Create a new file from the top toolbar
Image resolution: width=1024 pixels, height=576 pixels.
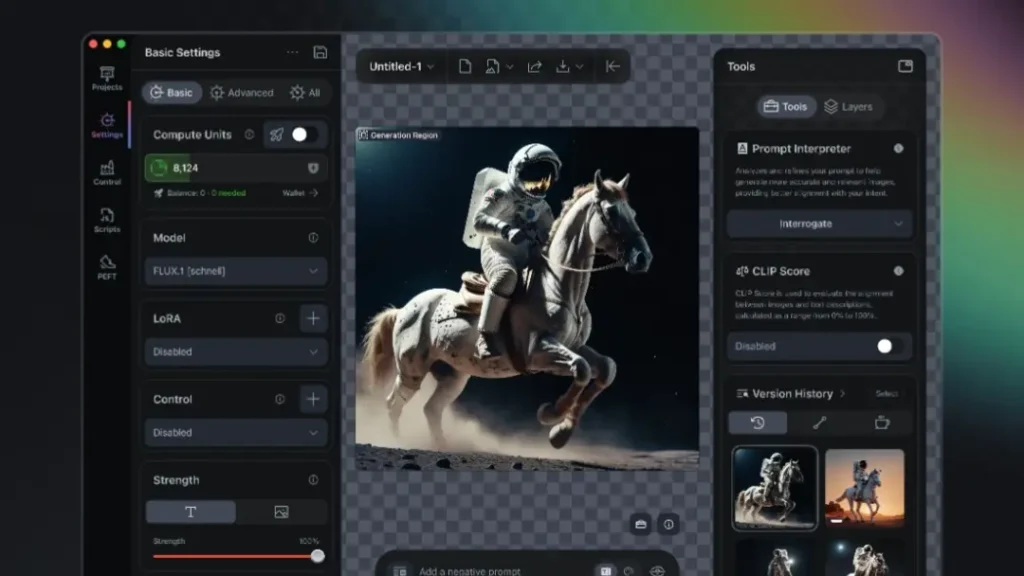463,66
